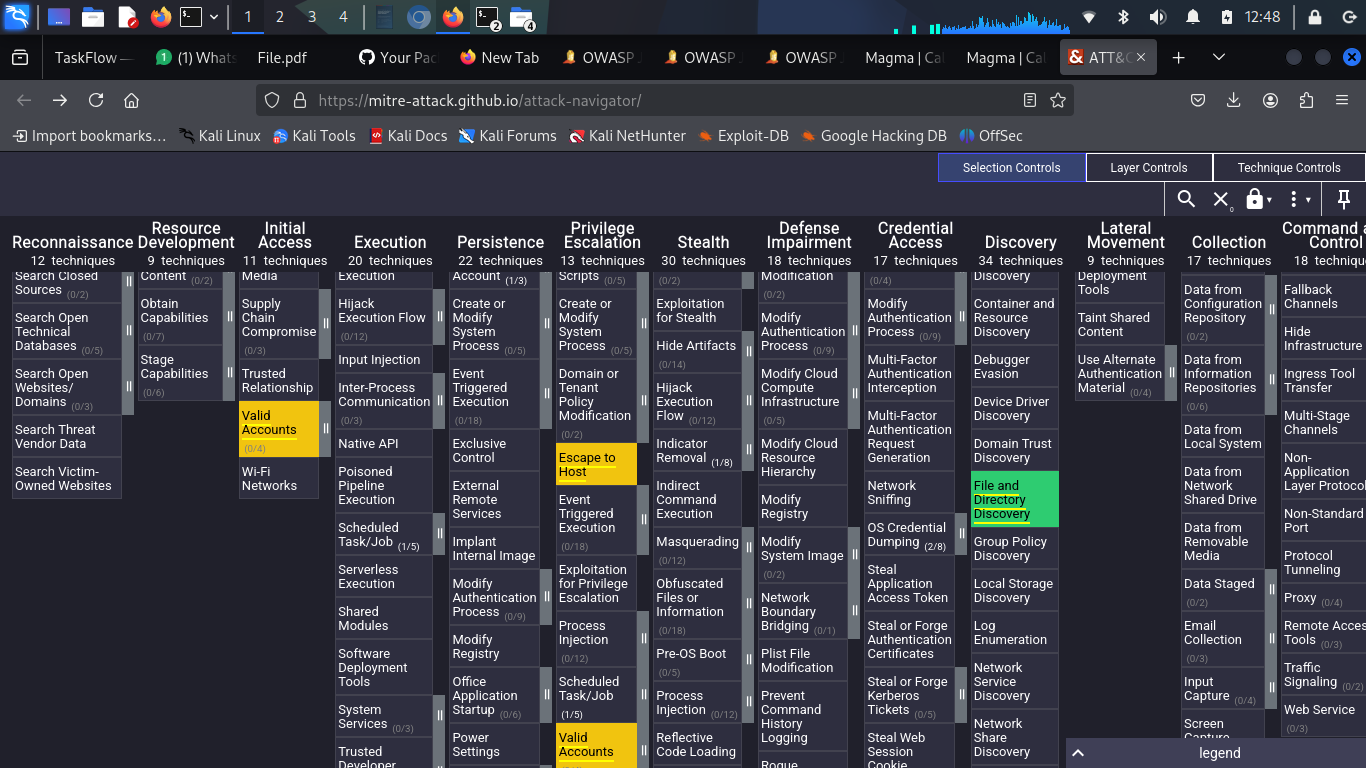This screenshot has width=1366, height=768.
Task: Open the selection behavior lock dropdown
Action: pyautogui.click(x=1258, y=199)
